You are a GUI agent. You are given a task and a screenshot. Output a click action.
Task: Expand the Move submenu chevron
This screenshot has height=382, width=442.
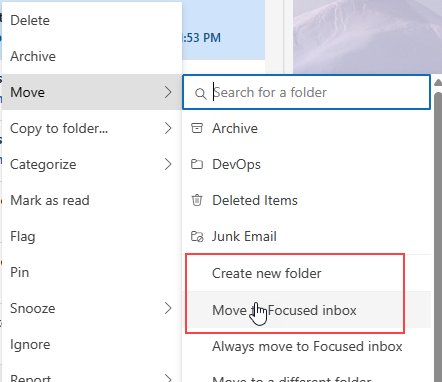point(168,92)
